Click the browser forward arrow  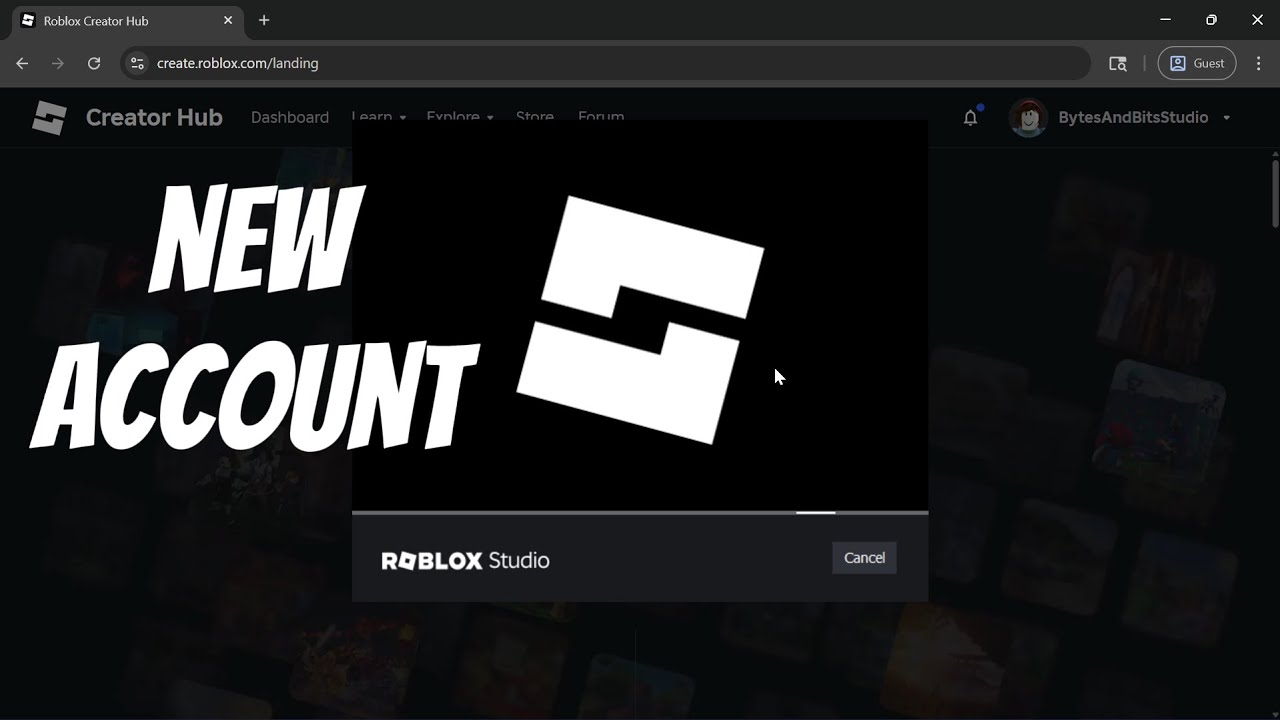(x=58, y=63)
